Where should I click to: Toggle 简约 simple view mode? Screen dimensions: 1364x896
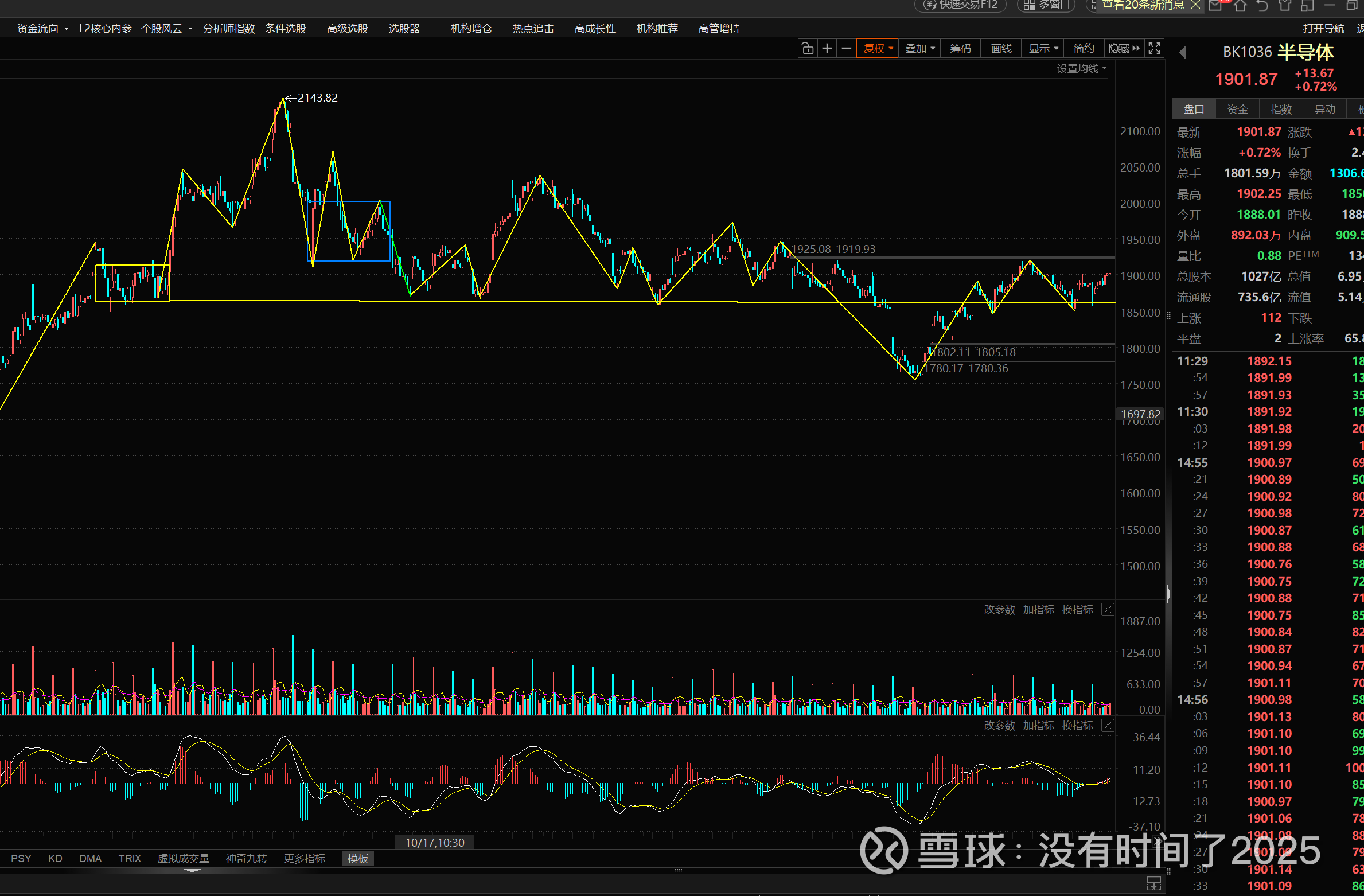click(x=1084, y=49)
